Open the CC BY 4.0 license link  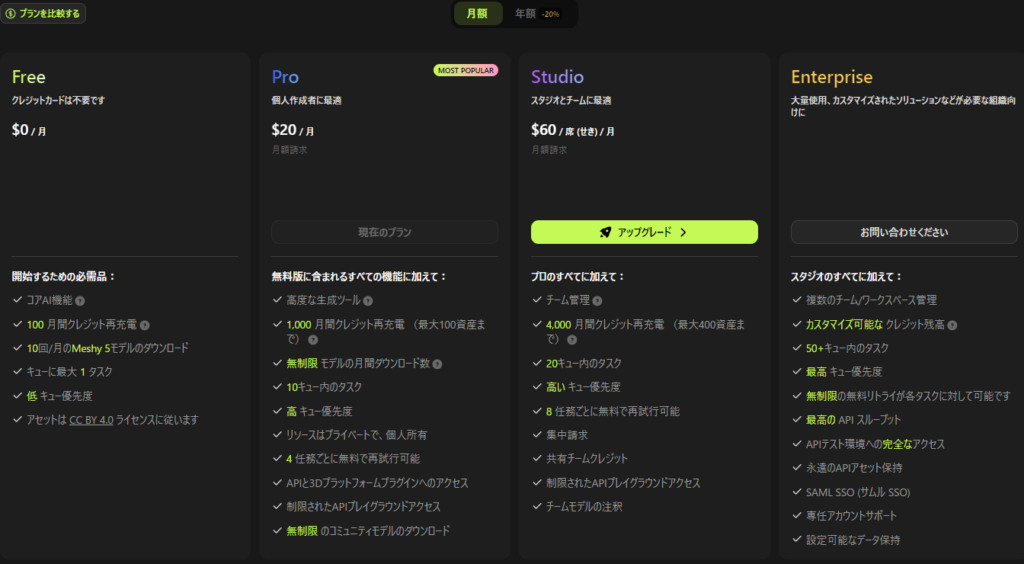click(91, 420)
